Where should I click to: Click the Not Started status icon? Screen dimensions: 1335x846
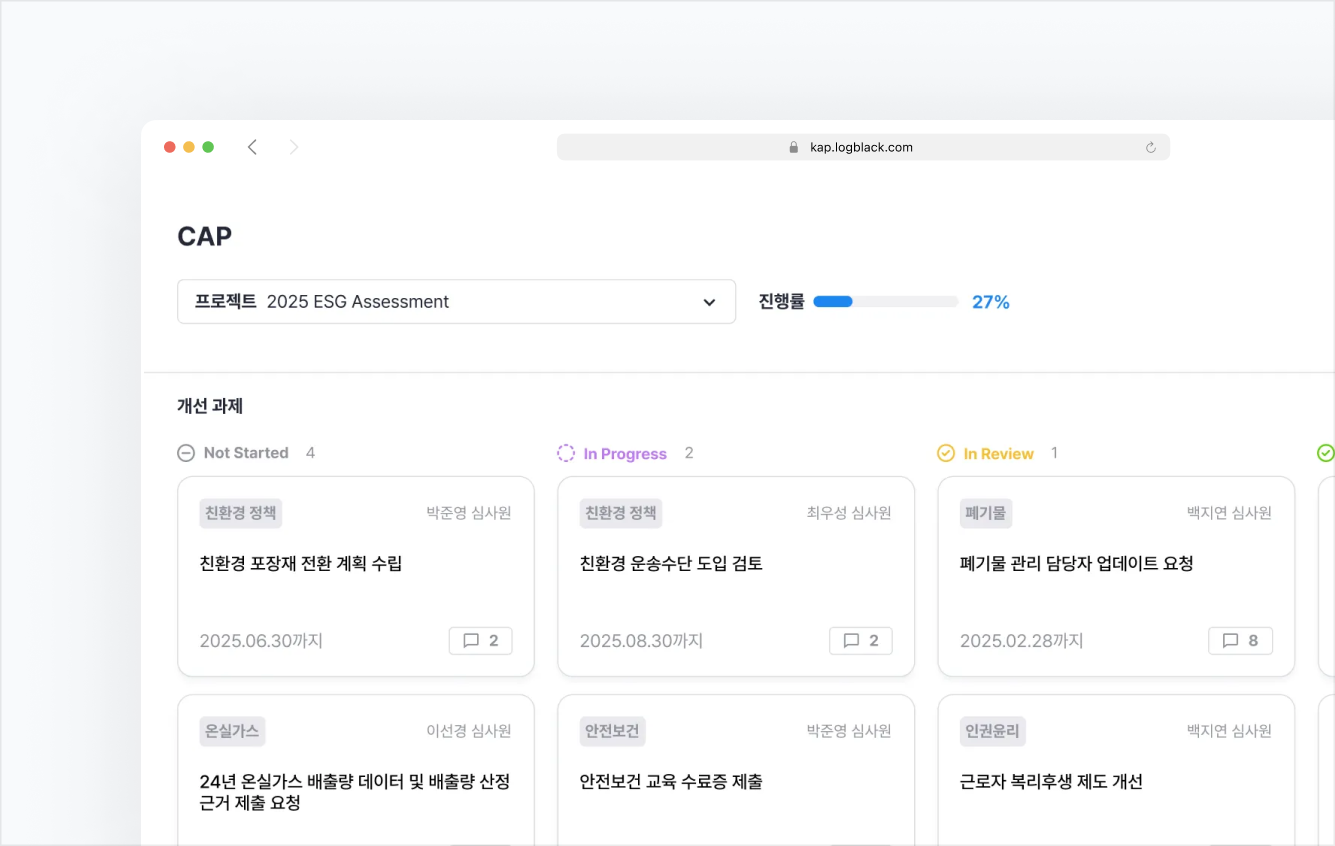[x=186, y=453]
